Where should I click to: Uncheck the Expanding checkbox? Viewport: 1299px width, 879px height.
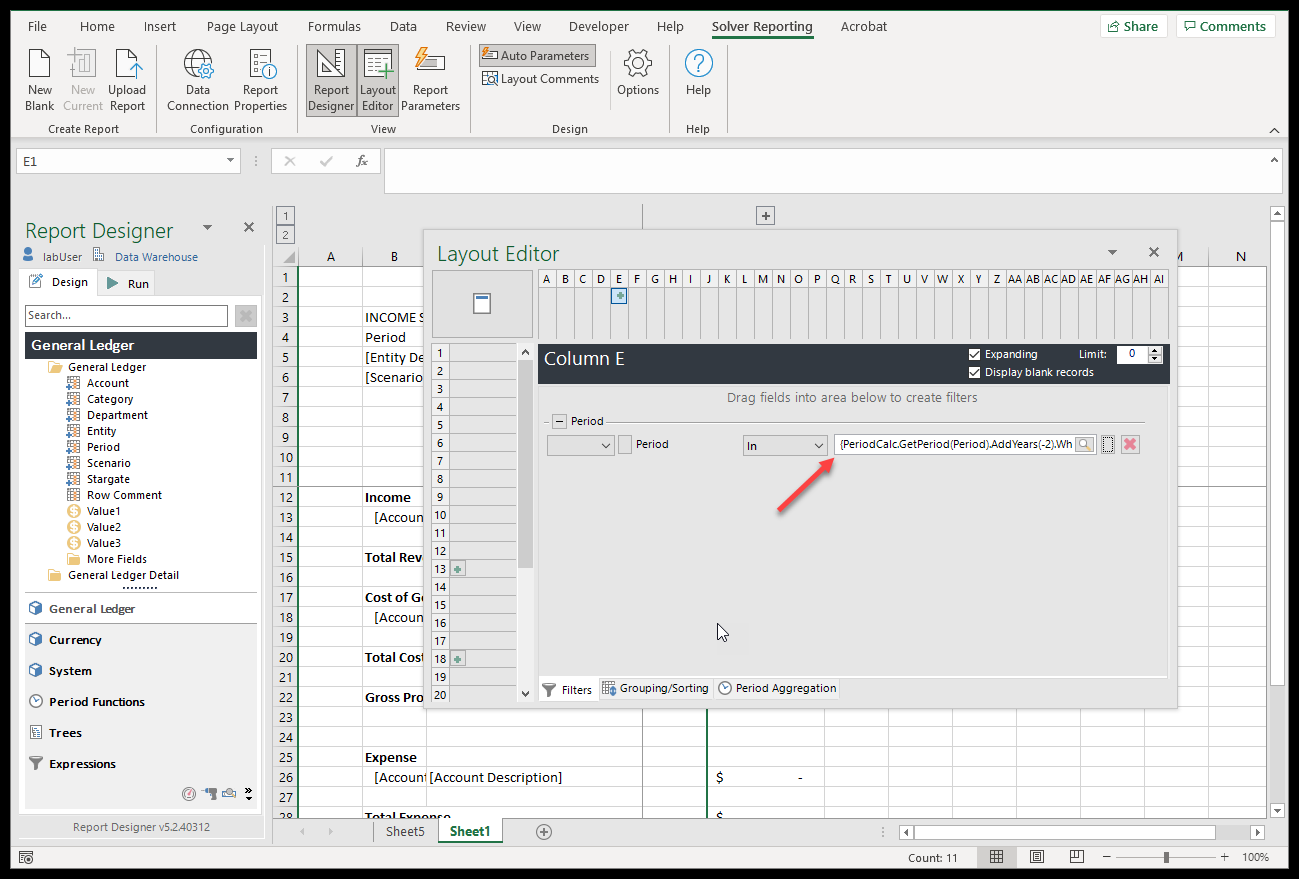click(975, 354)
